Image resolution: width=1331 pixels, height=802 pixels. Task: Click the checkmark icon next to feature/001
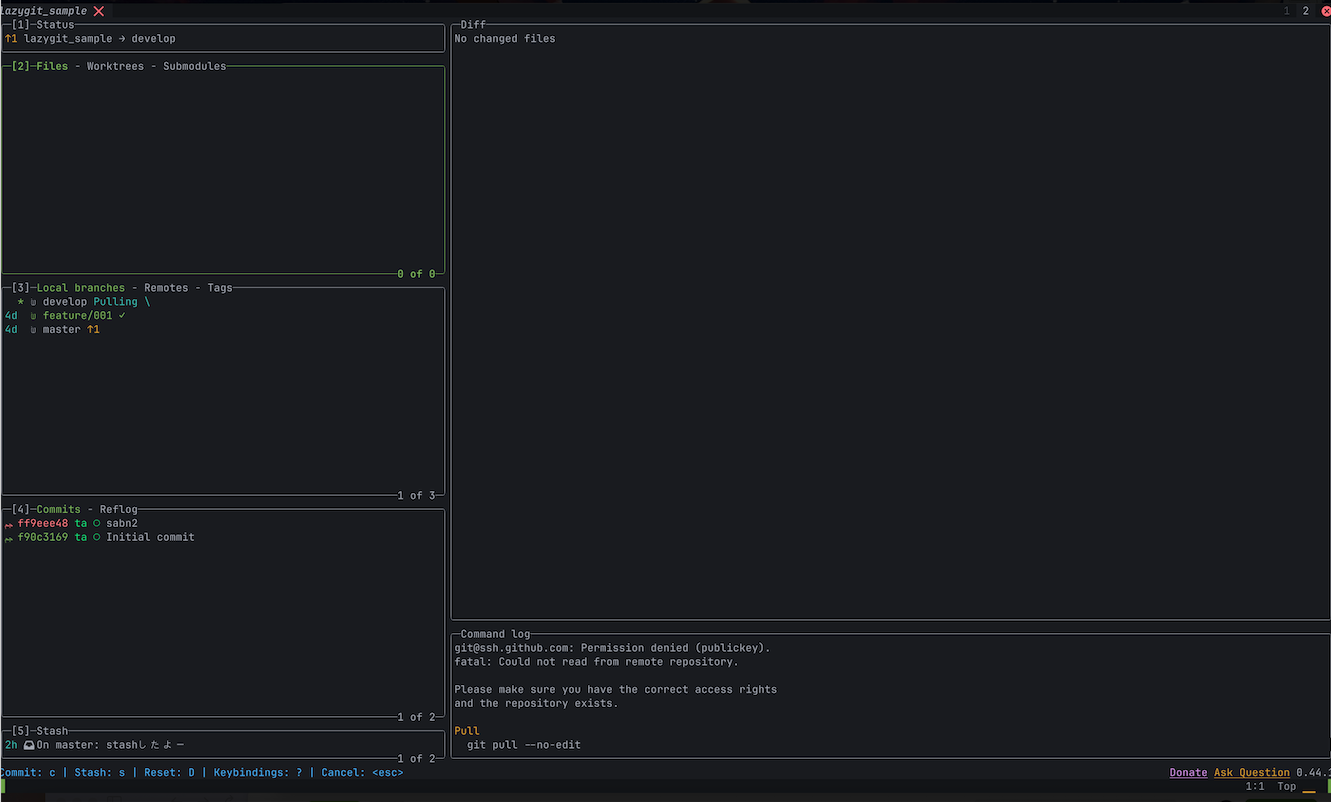pyautogui.click(x=122, y=315)
